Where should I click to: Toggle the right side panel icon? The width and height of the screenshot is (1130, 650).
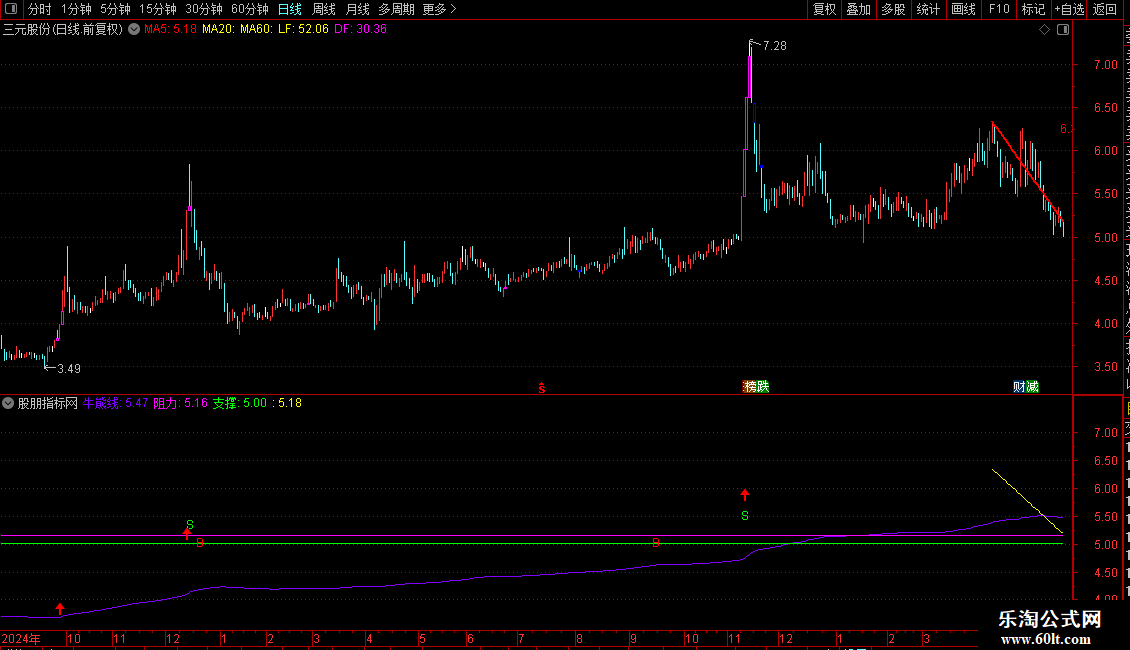pos(1063,30)
